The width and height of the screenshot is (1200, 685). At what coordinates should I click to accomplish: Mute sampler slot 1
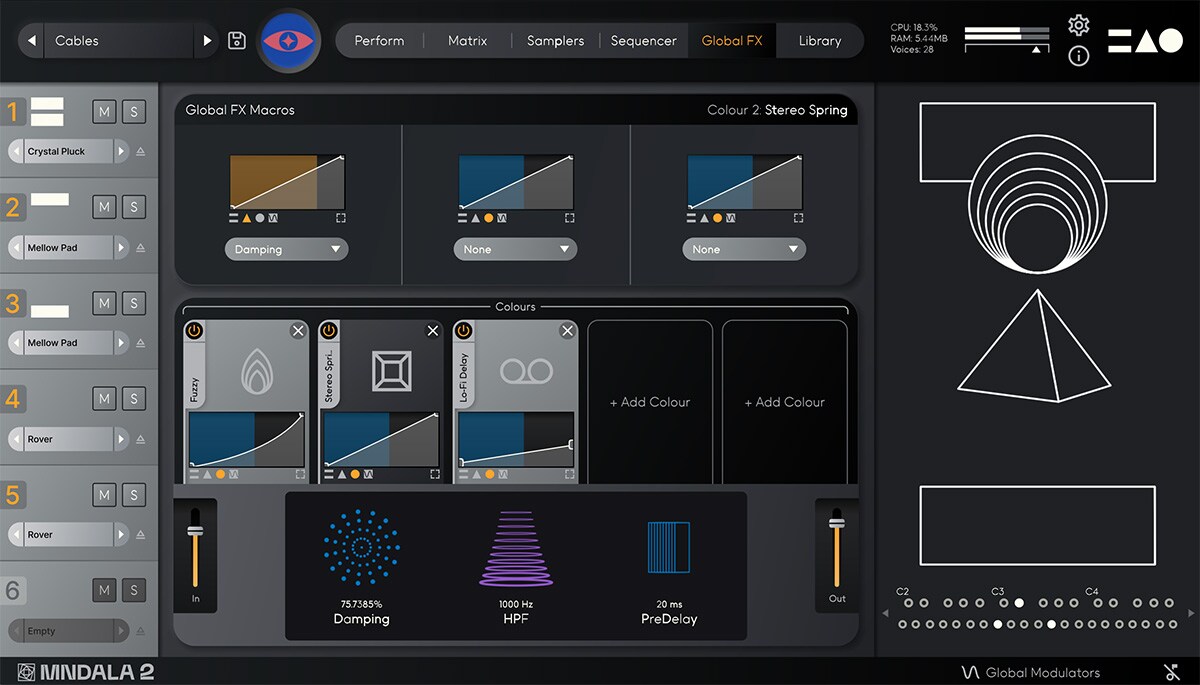tap(104, 111)
